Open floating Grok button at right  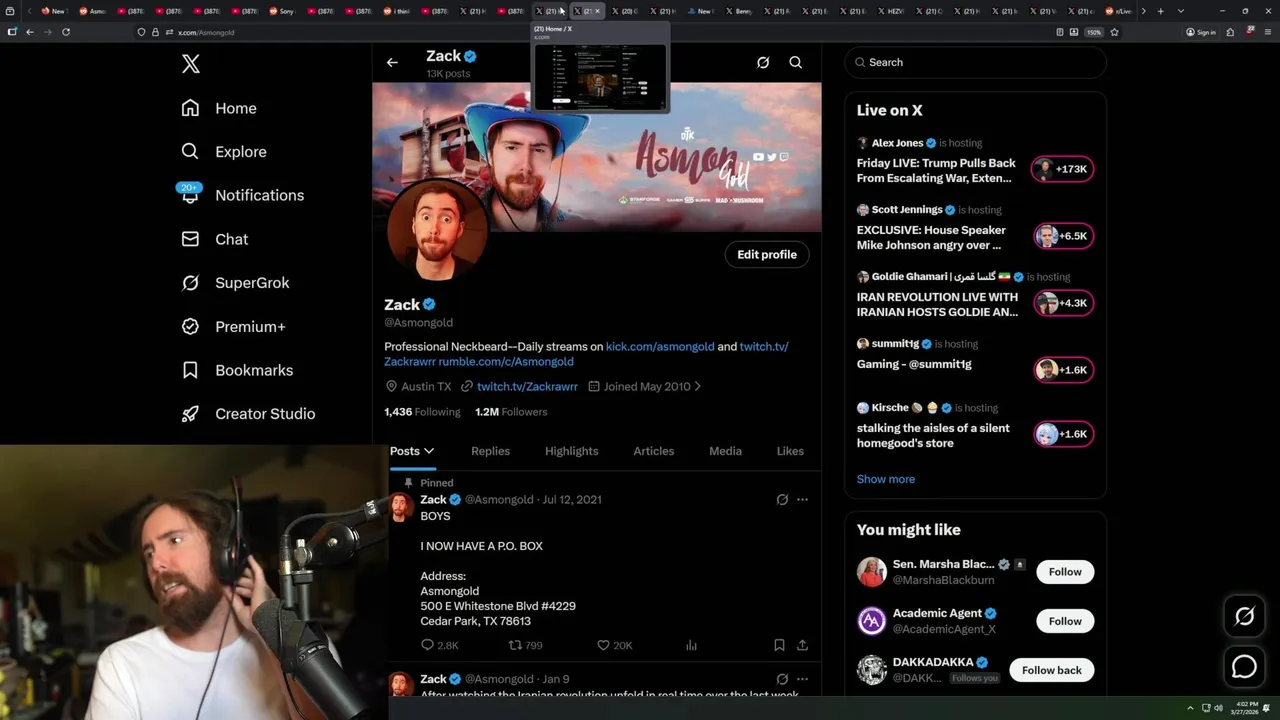pyautogui.click(x=1244, y=616)
